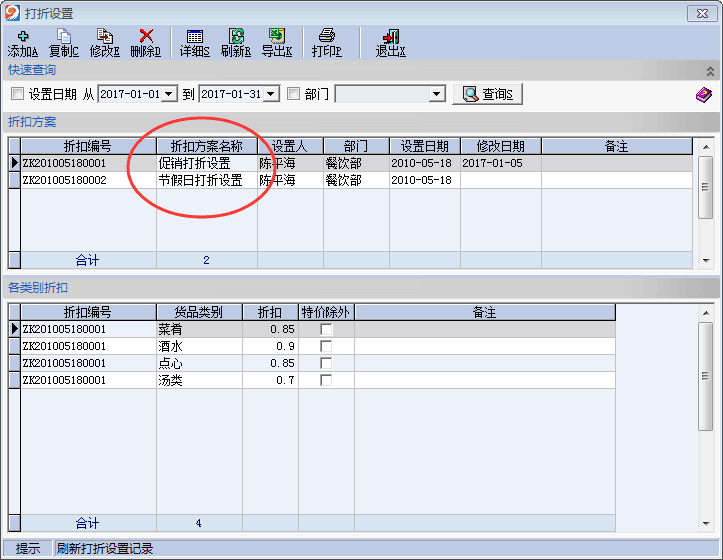The width and height of the screenshot is (723, 560).
Task: Expand the 部门 department combo box
Action: (x=436, y=94)
